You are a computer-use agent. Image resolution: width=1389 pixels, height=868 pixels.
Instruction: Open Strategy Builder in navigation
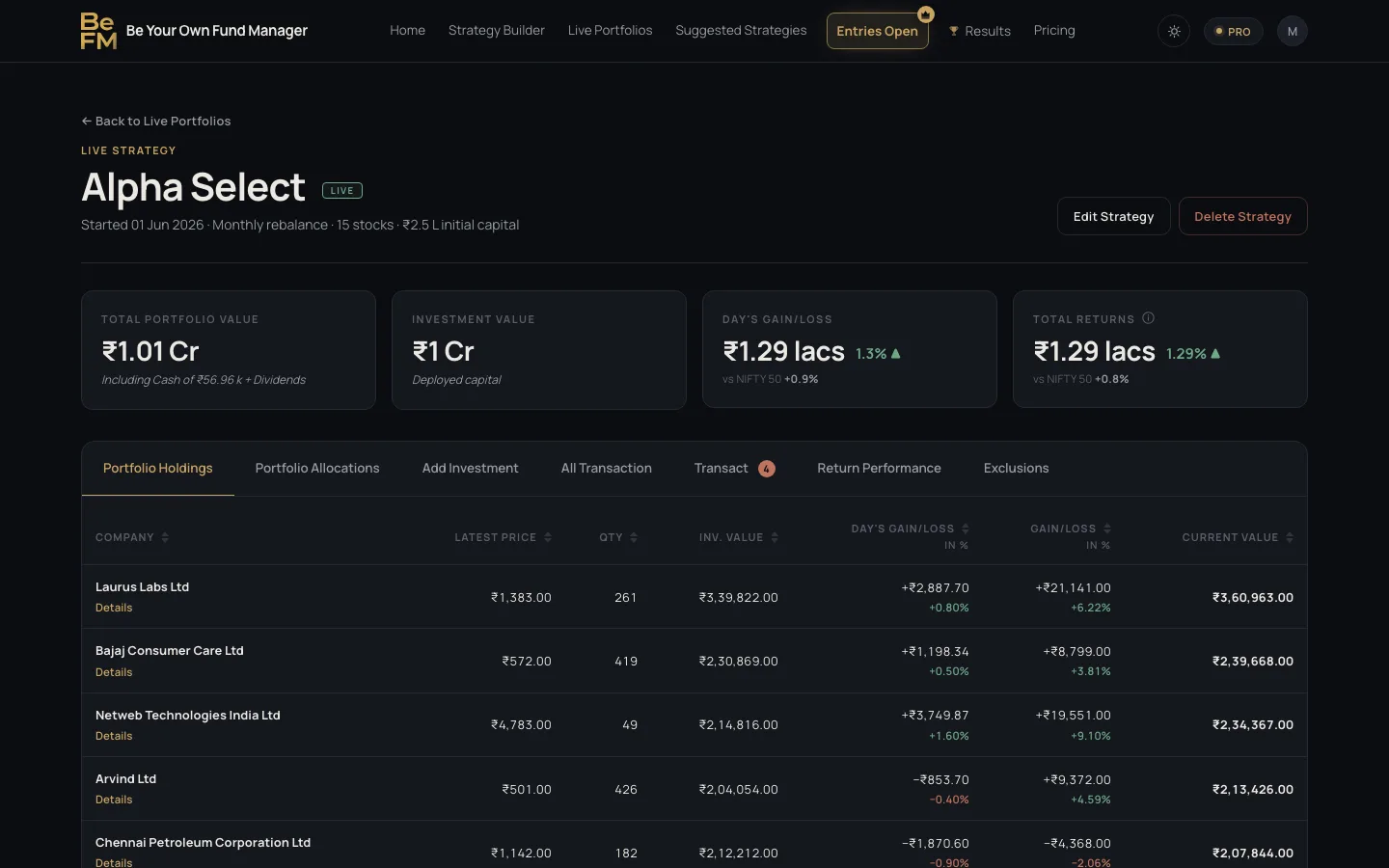(x=497, y=31)
